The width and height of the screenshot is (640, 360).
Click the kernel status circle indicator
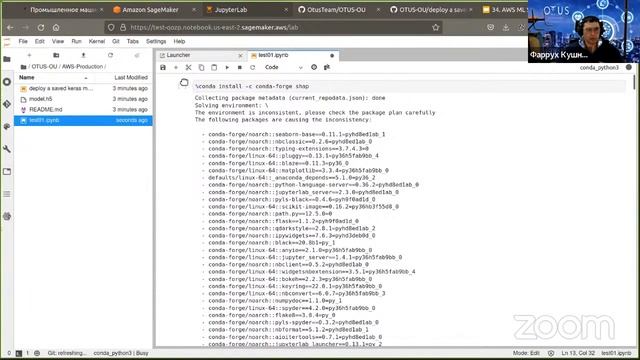click(x=629, y=67)
